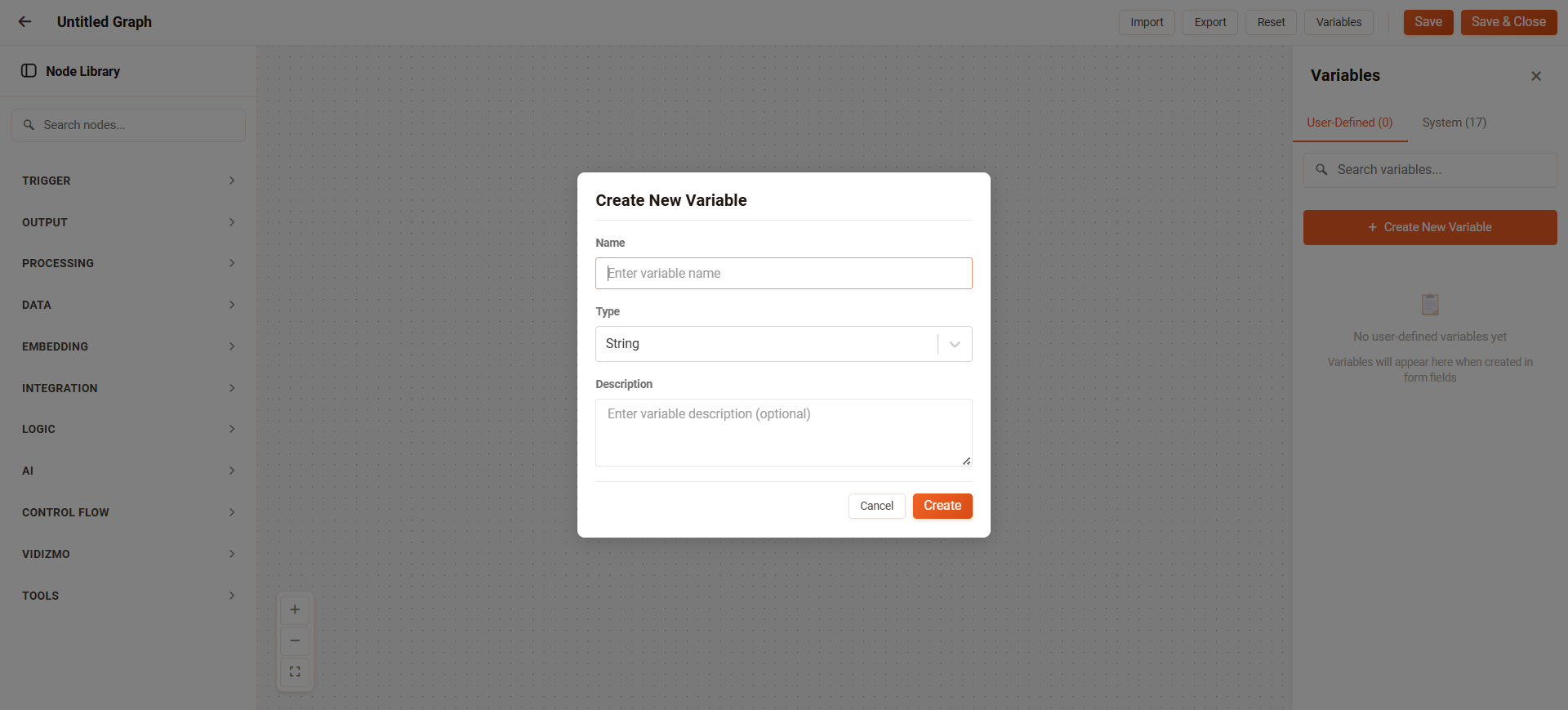Expand the CONTROL FLOW category
Screen dimensions: 1568x710
[128, 512]
